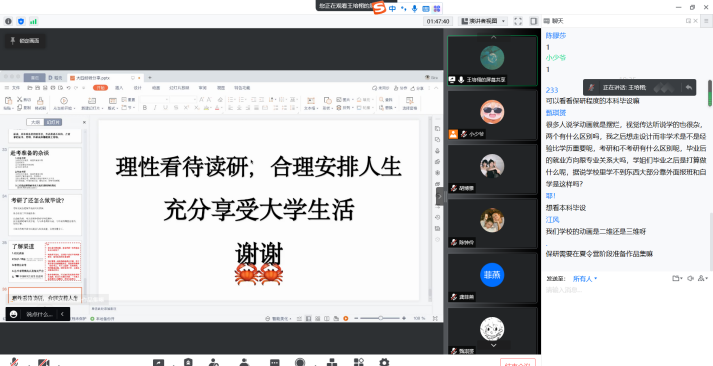Click the reply arrow on speaking banner
713x366 pixels.
click(x=688, y=87)
